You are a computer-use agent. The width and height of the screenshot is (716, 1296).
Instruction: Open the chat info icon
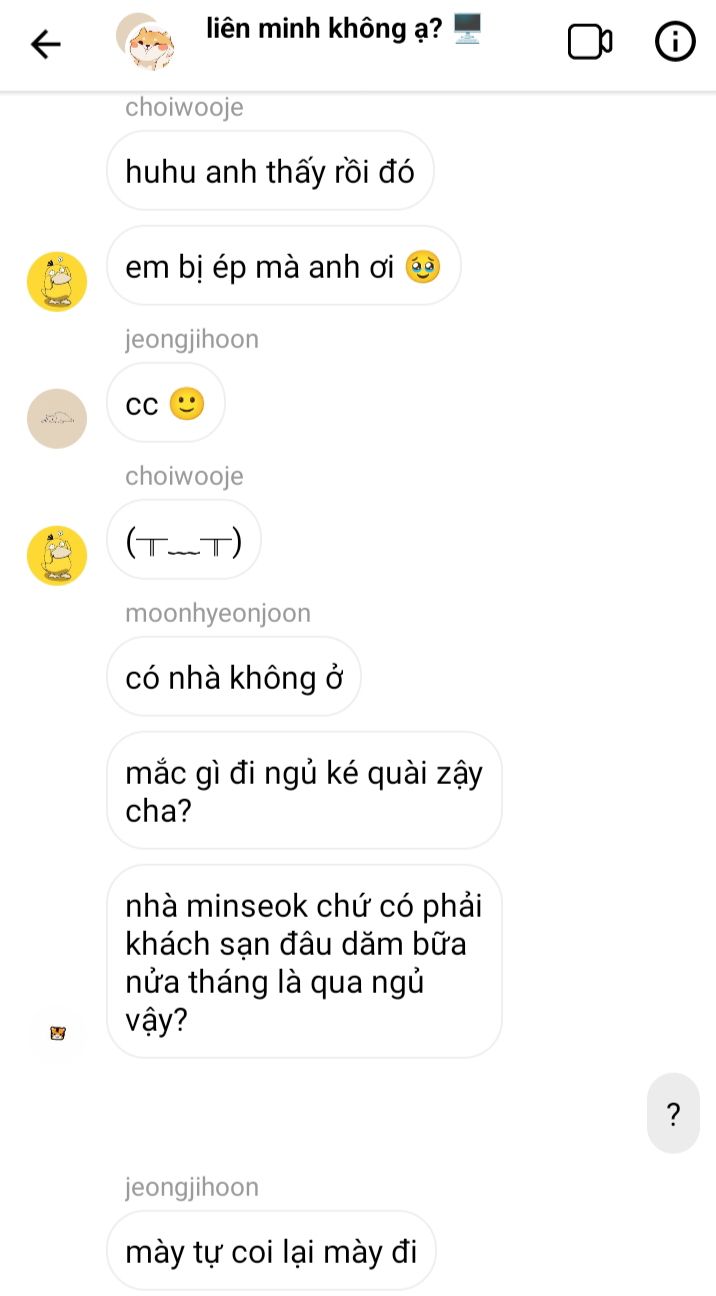(675, 42)
